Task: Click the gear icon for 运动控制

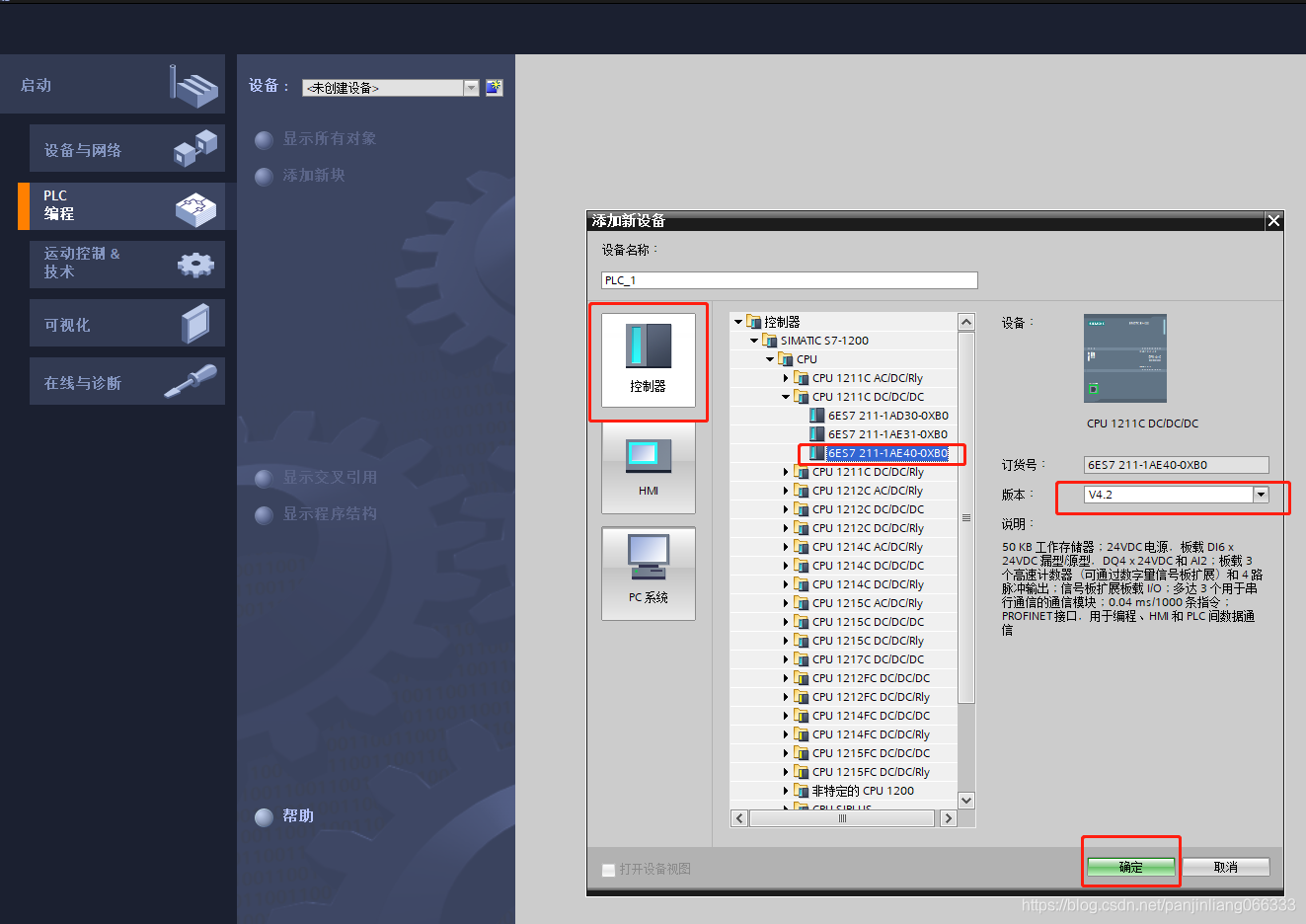Action: pyautogui.click(x=195, y=264)
